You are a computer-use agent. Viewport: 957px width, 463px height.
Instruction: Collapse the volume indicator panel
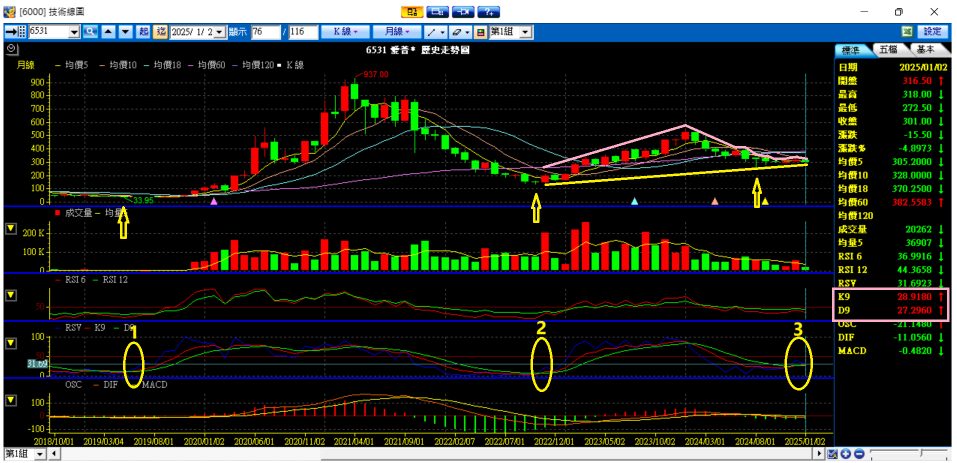click(11, 229)
